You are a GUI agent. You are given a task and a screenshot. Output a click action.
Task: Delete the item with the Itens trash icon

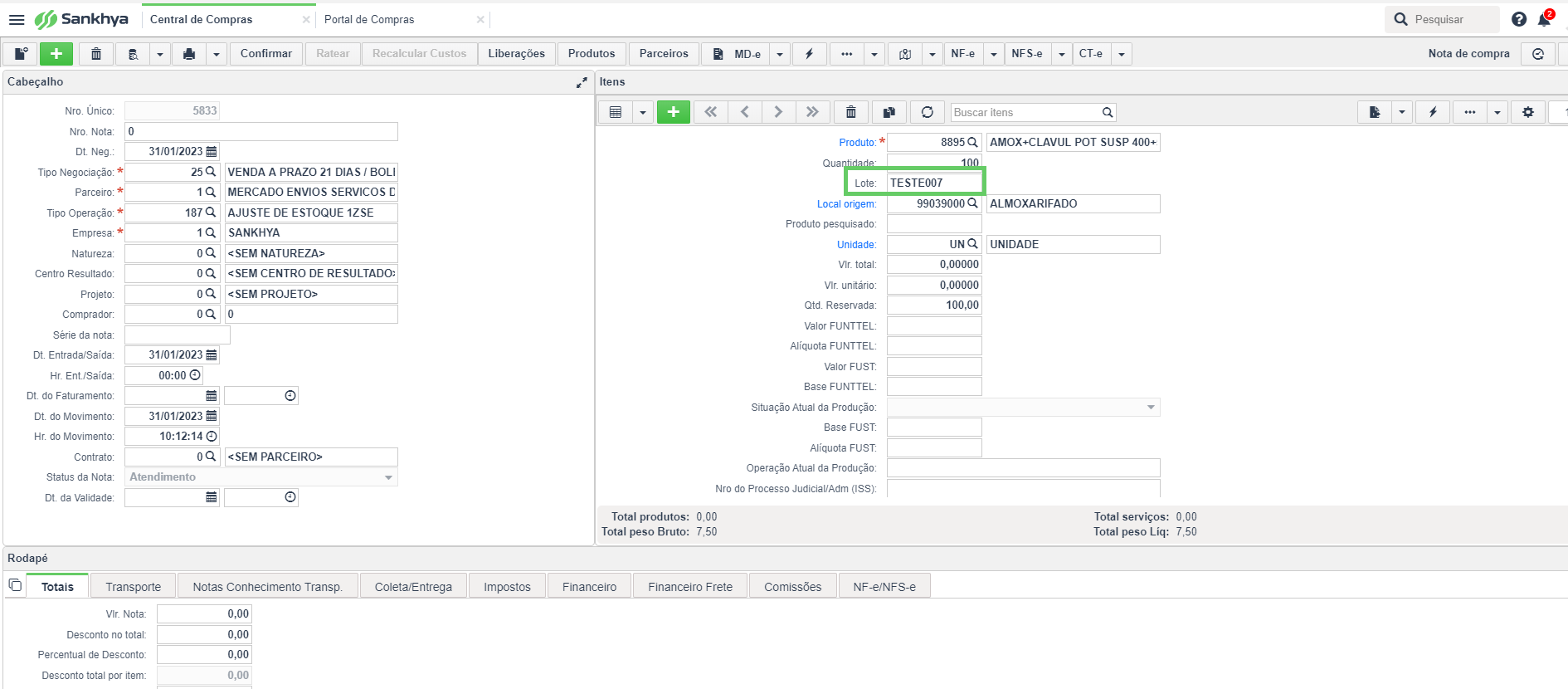coord(851,112)
